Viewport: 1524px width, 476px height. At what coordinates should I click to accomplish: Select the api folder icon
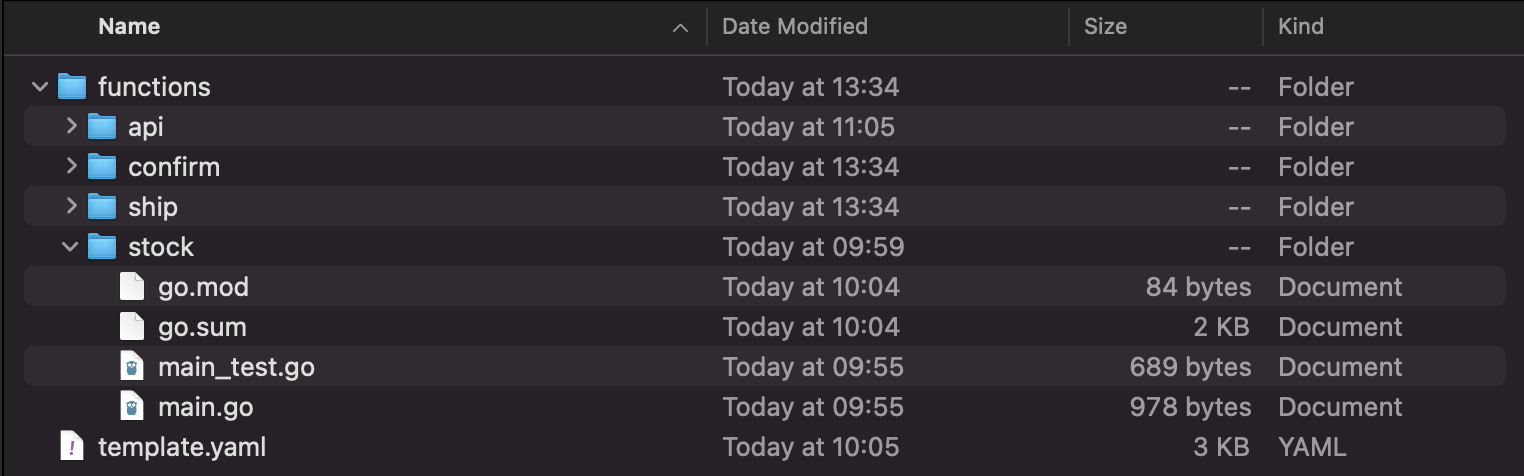[x=102, y=127]
